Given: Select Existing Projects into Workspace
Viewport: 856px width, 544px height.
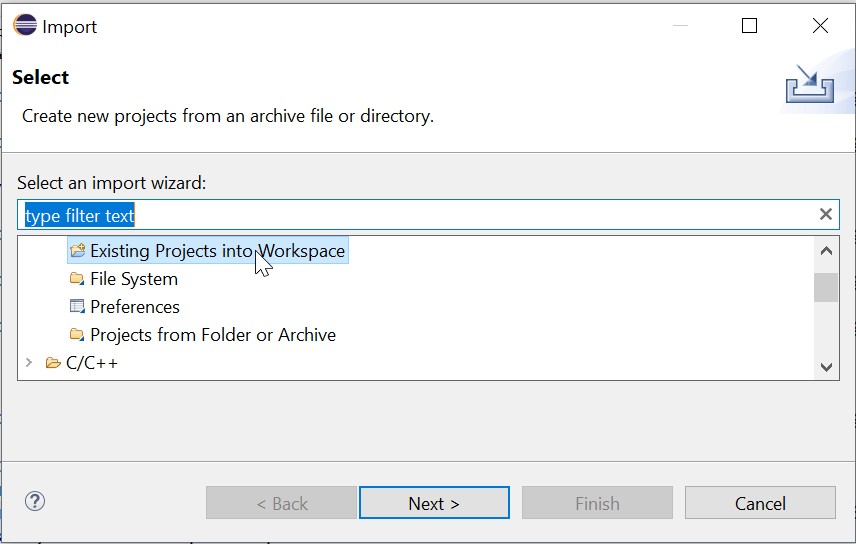Looking at the screenshot, I should pos(217,251).
